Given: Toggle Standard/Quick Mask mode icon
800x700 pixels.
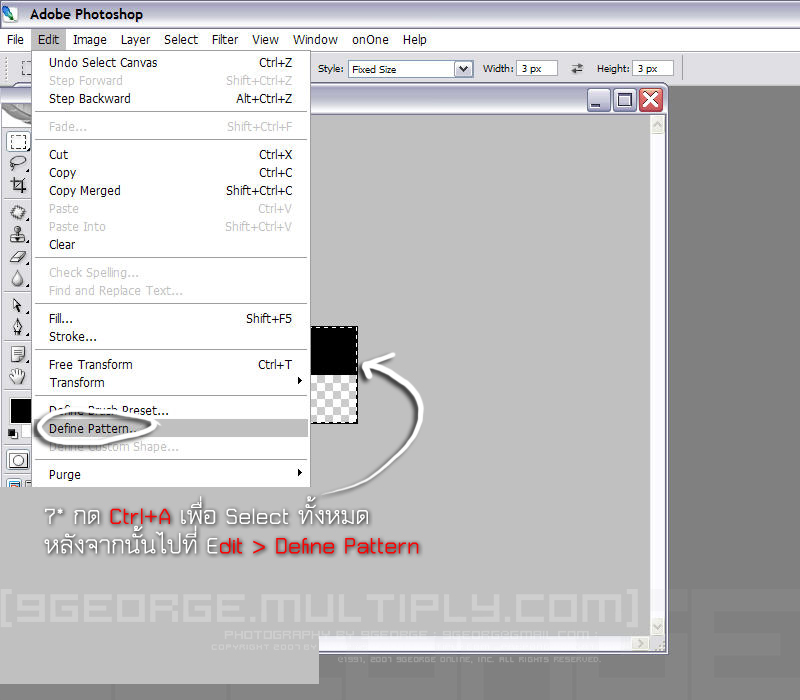Looking at the screenshot, I should pos(18,460).
